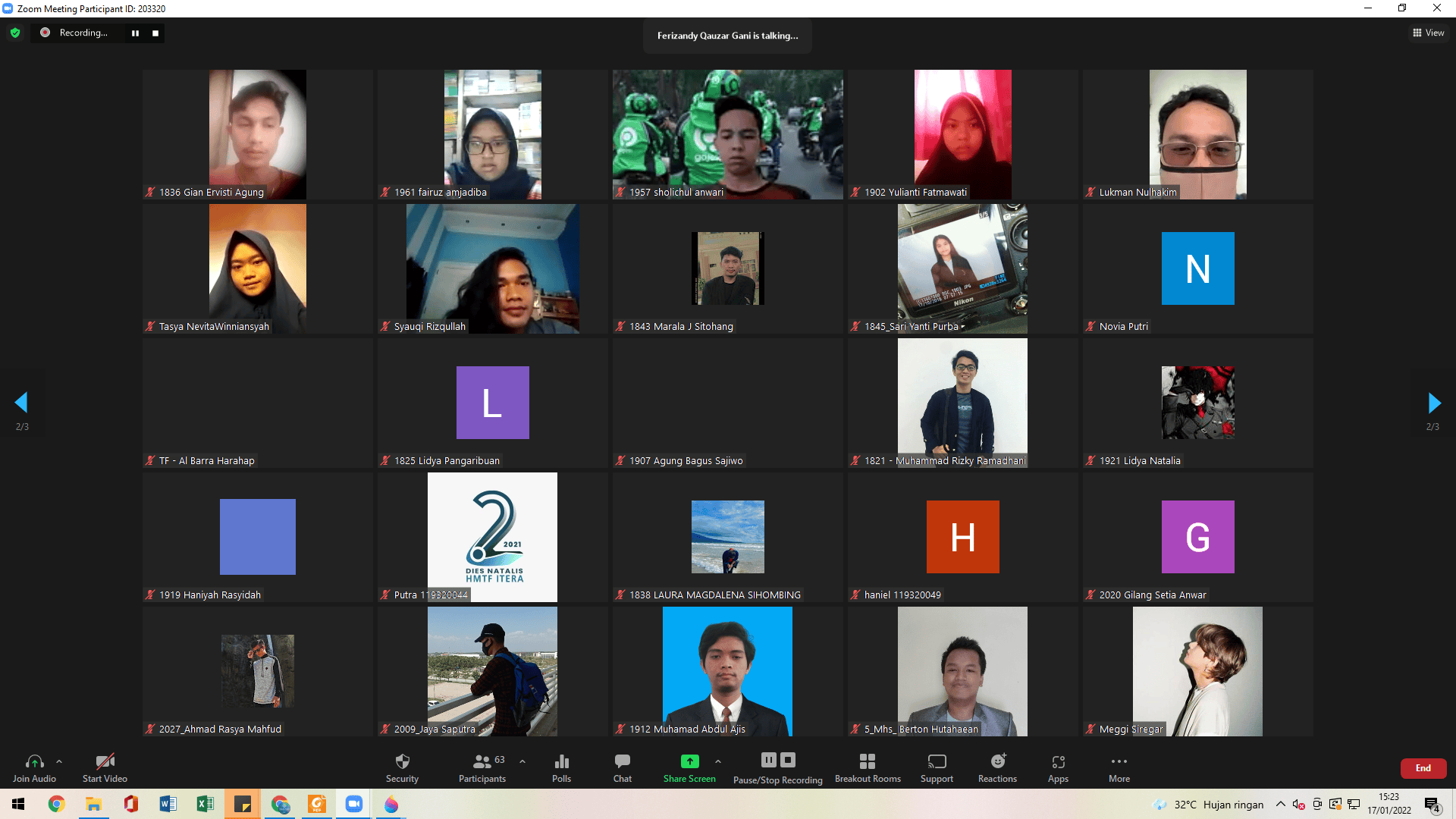This screenshot has height=819, width=1456.
Task: Open dropdown on 1845_Sari Yanti Purba tile
Action: [x=964, y=327]
